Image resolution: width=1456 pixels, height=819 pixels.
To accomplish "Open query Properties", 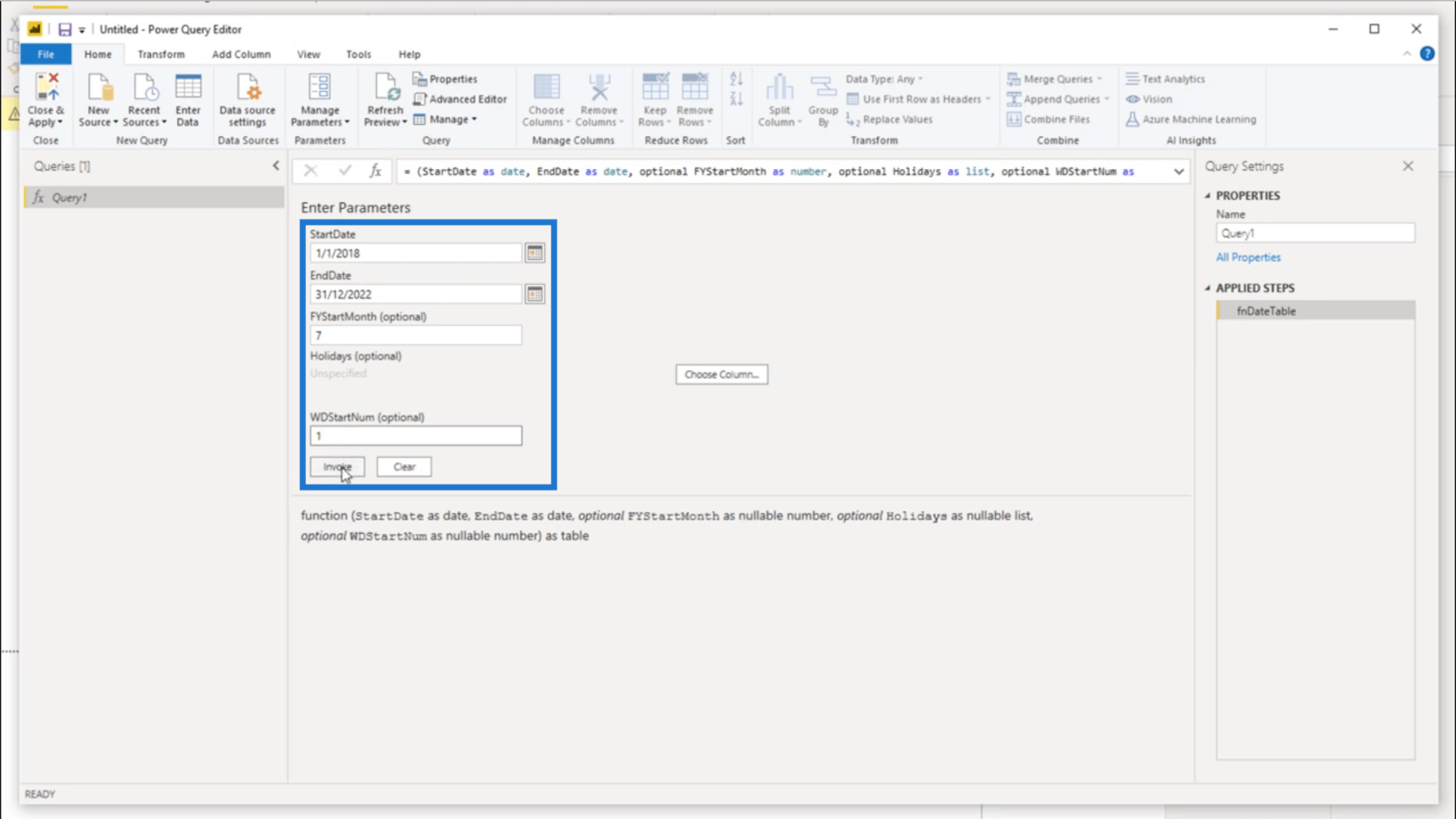I will pyautogui.click(x=445, y=79).
